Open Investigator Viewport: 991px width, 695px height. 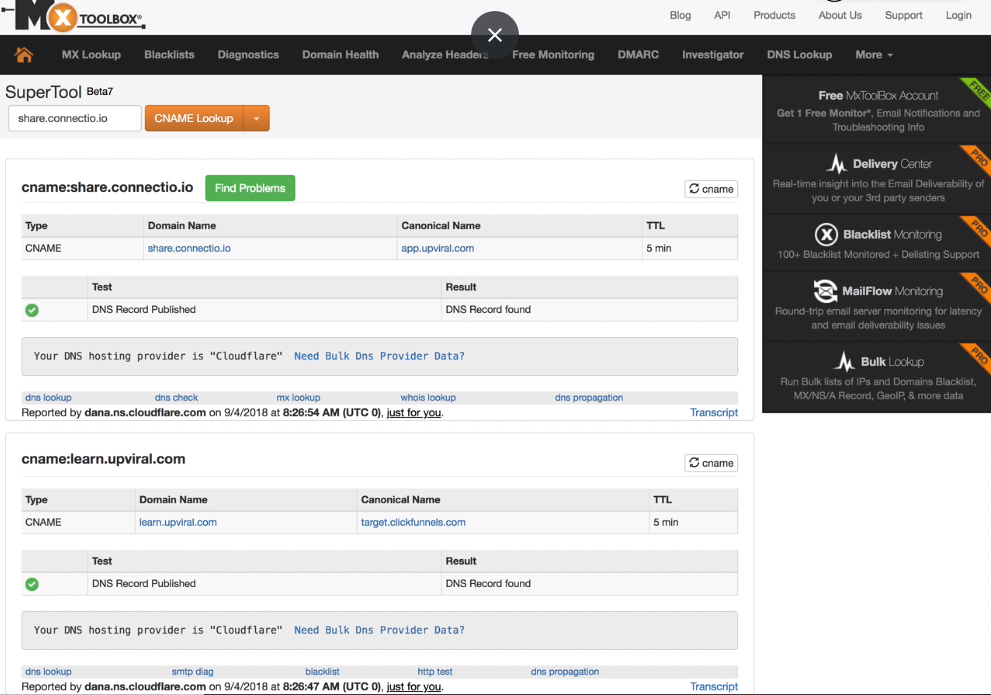tap(713, 55)
